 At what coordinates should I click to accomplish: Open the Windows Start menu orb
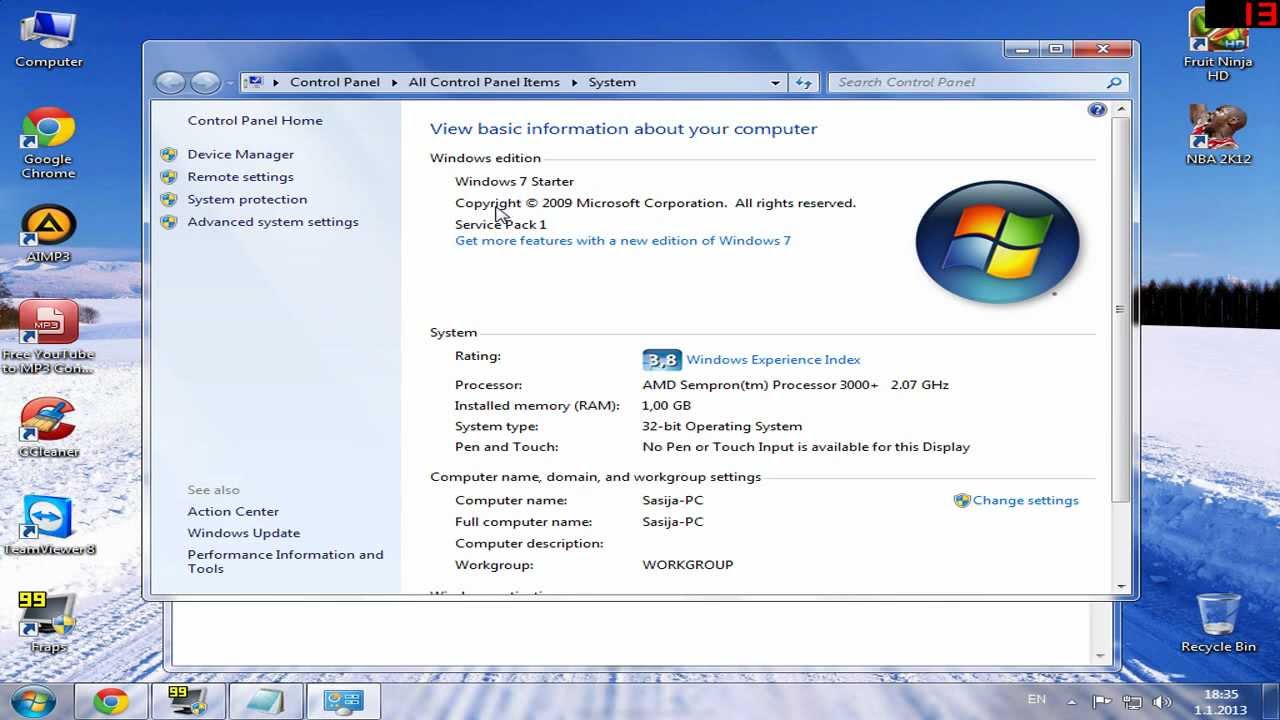33,701
